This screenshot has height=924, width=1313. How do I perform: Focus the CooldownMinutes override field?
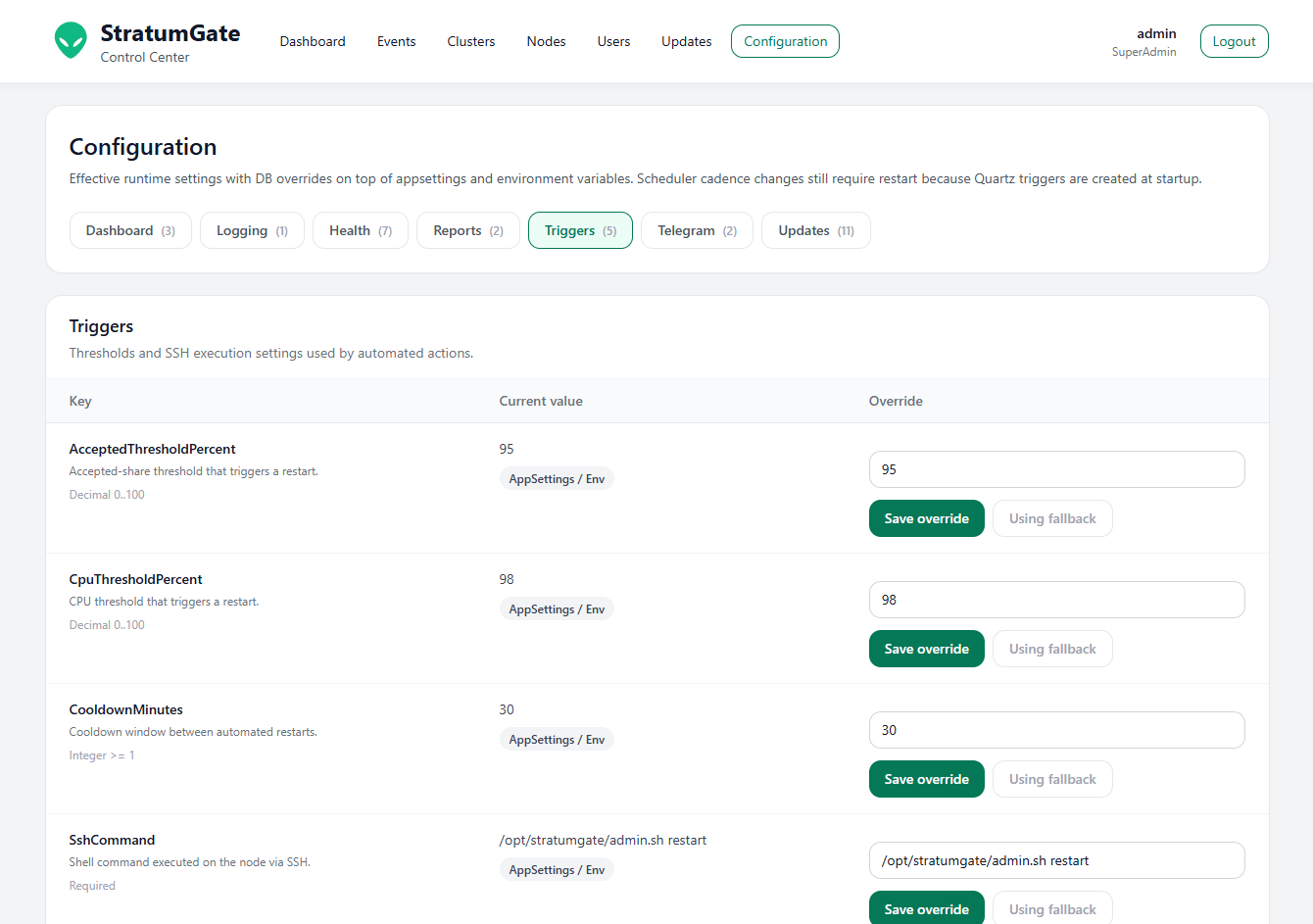tap(1056, 730)
